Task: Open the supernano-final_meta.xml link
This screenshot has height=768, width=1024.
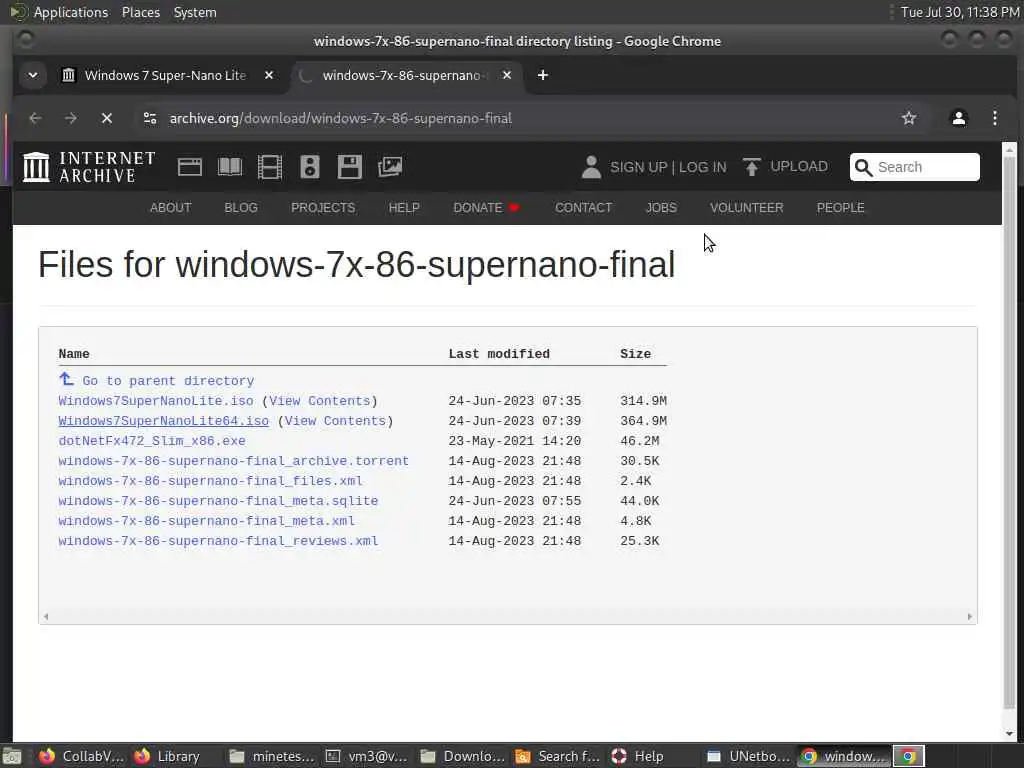Action: [x=206, y=521]
